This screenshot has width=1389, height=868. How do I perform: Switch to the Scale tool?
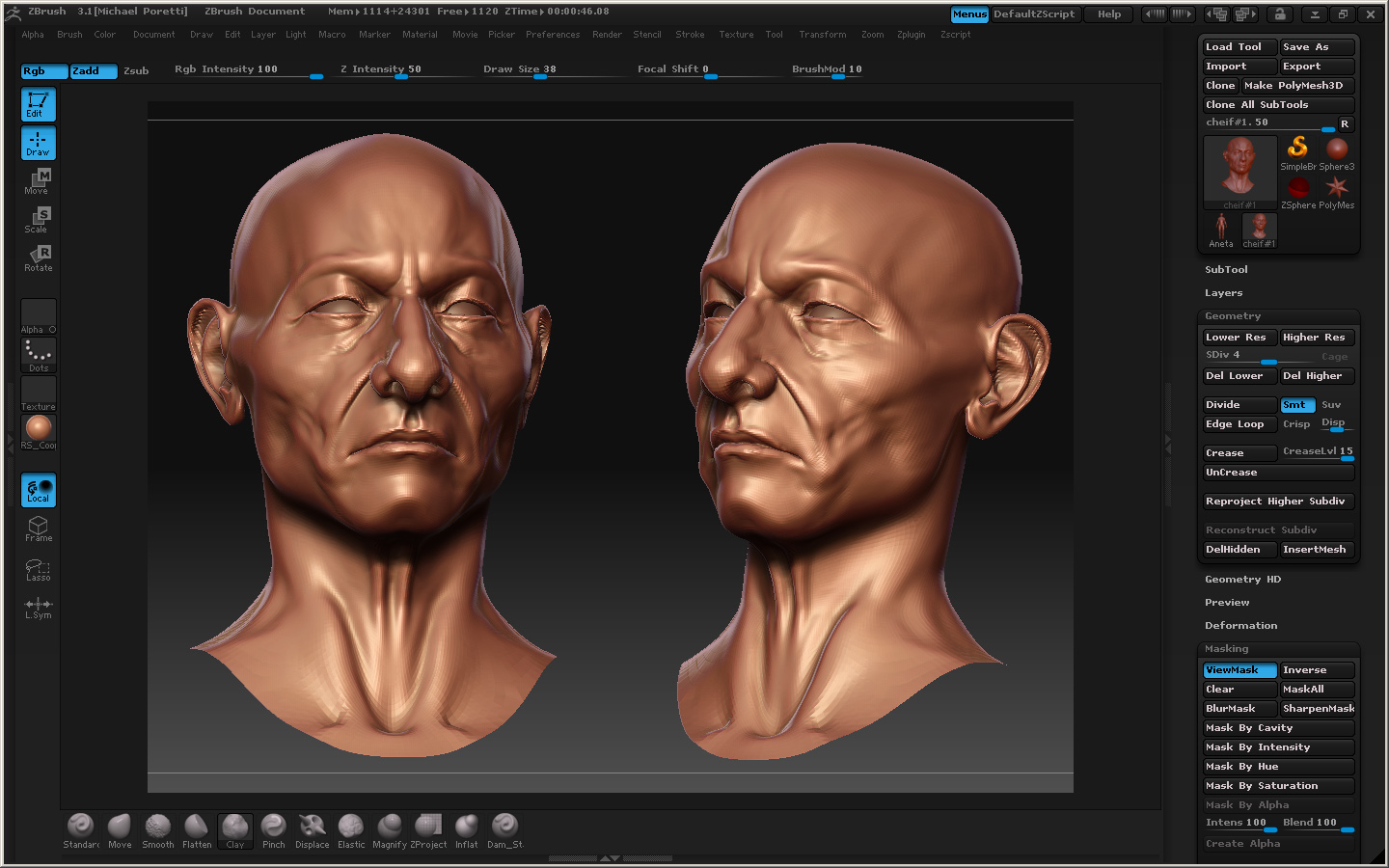(x=39, y=220)
